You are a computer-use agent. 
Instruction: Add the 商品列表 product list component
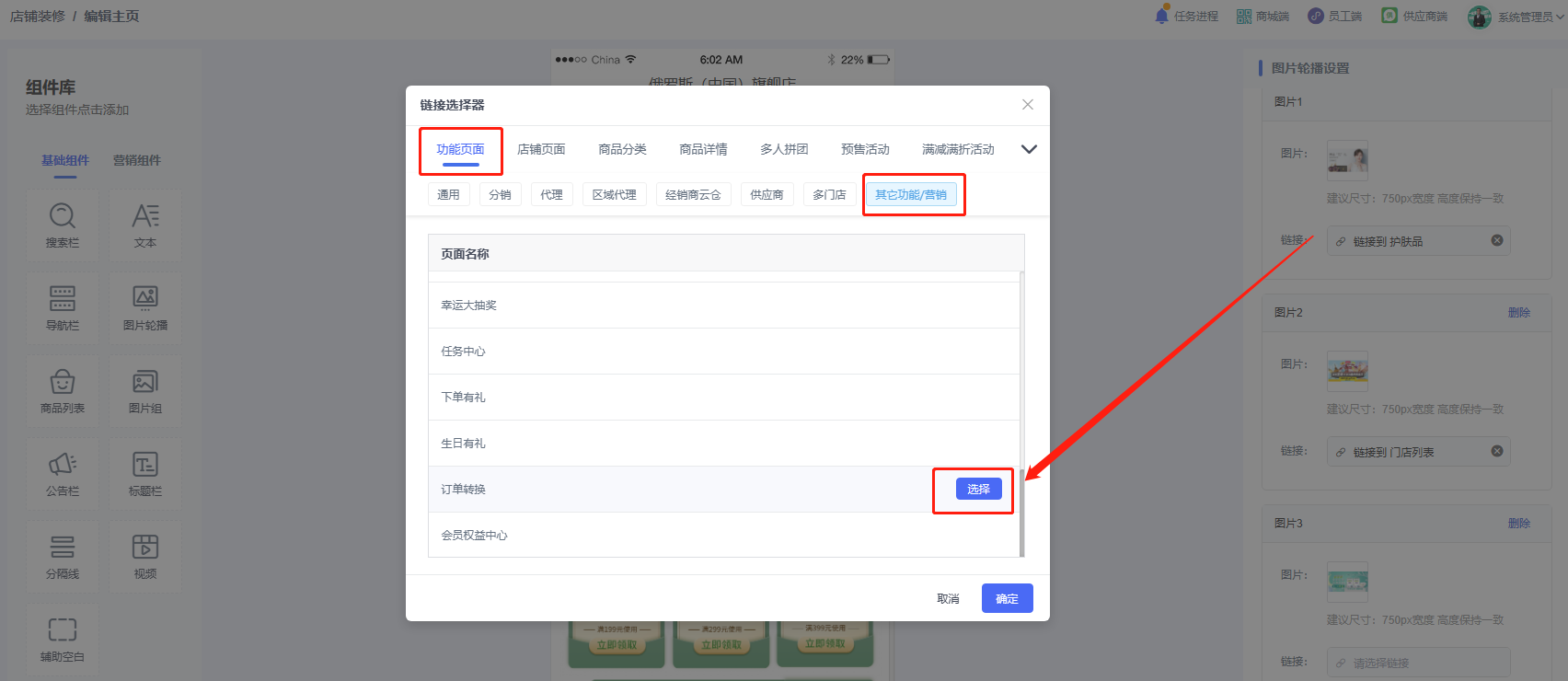[x=63, y=391]
